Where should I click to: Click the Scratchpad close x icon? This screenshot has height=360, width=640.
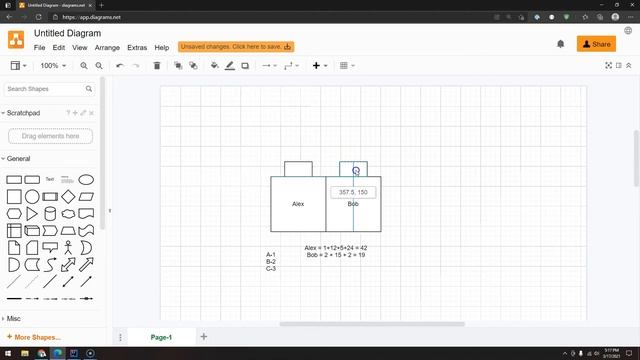tap(91, 113)
